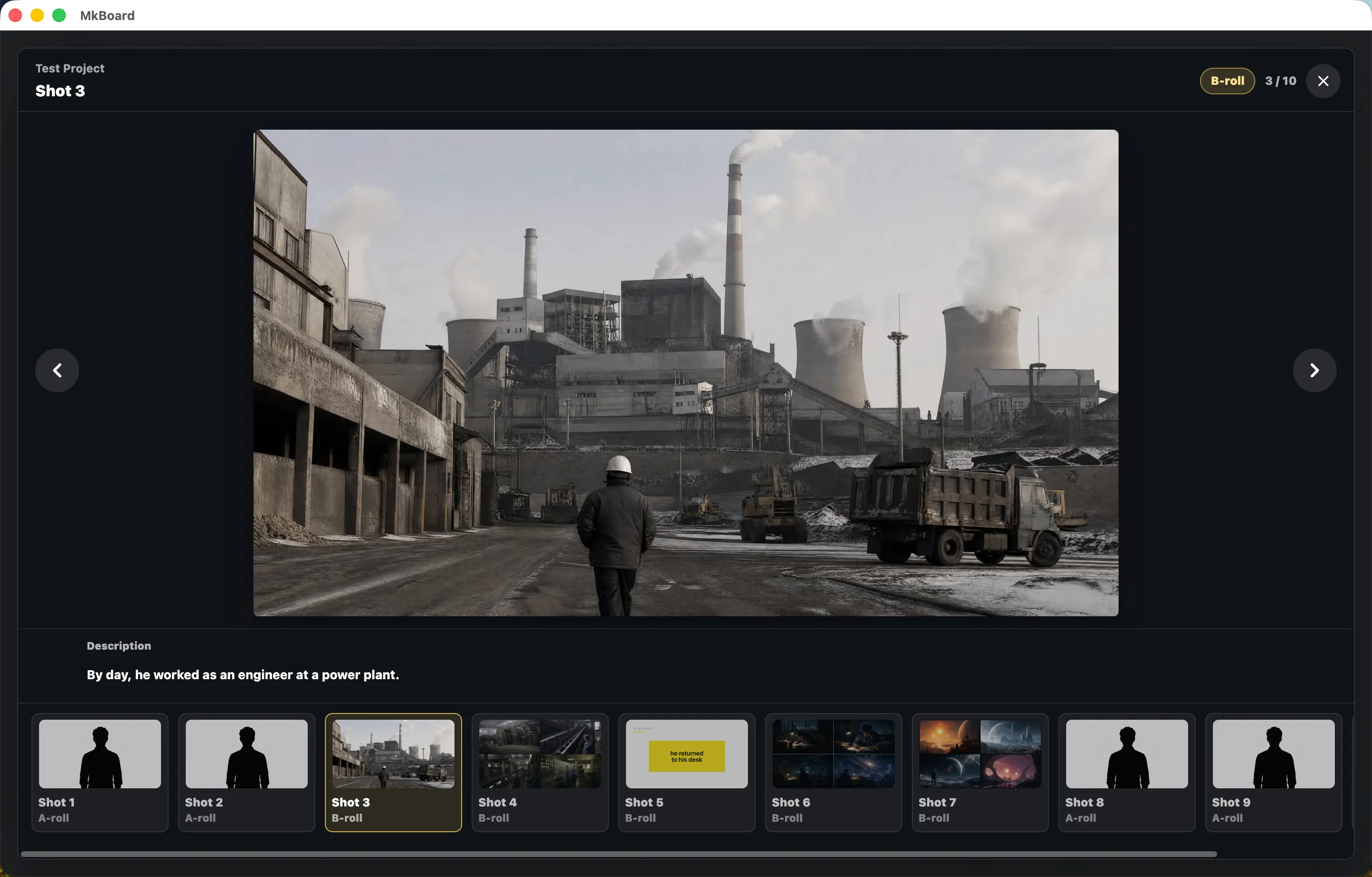The width and height of the screenshot is (1372, 877).
Task: Click the macOS green fullscreen button
Action: click(59, 15)
